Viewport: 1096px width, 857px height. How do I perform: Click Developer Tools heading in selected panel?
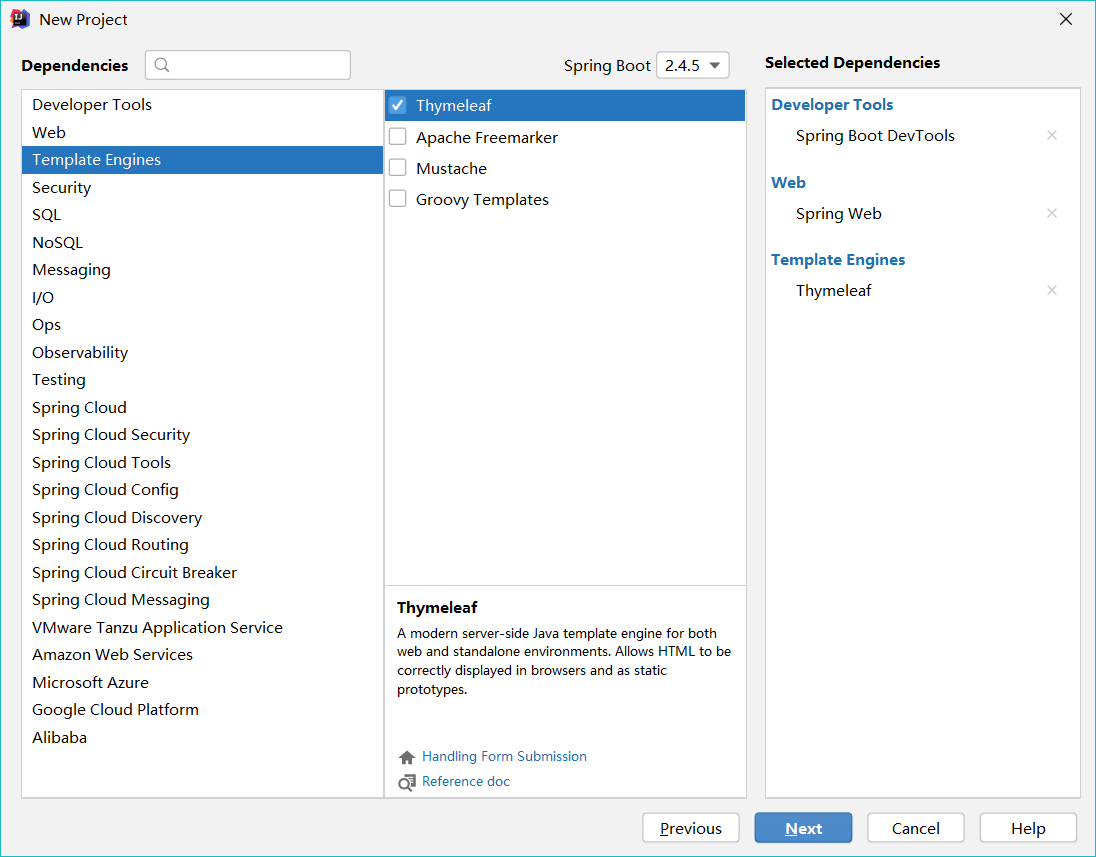(x=832, y=104)
